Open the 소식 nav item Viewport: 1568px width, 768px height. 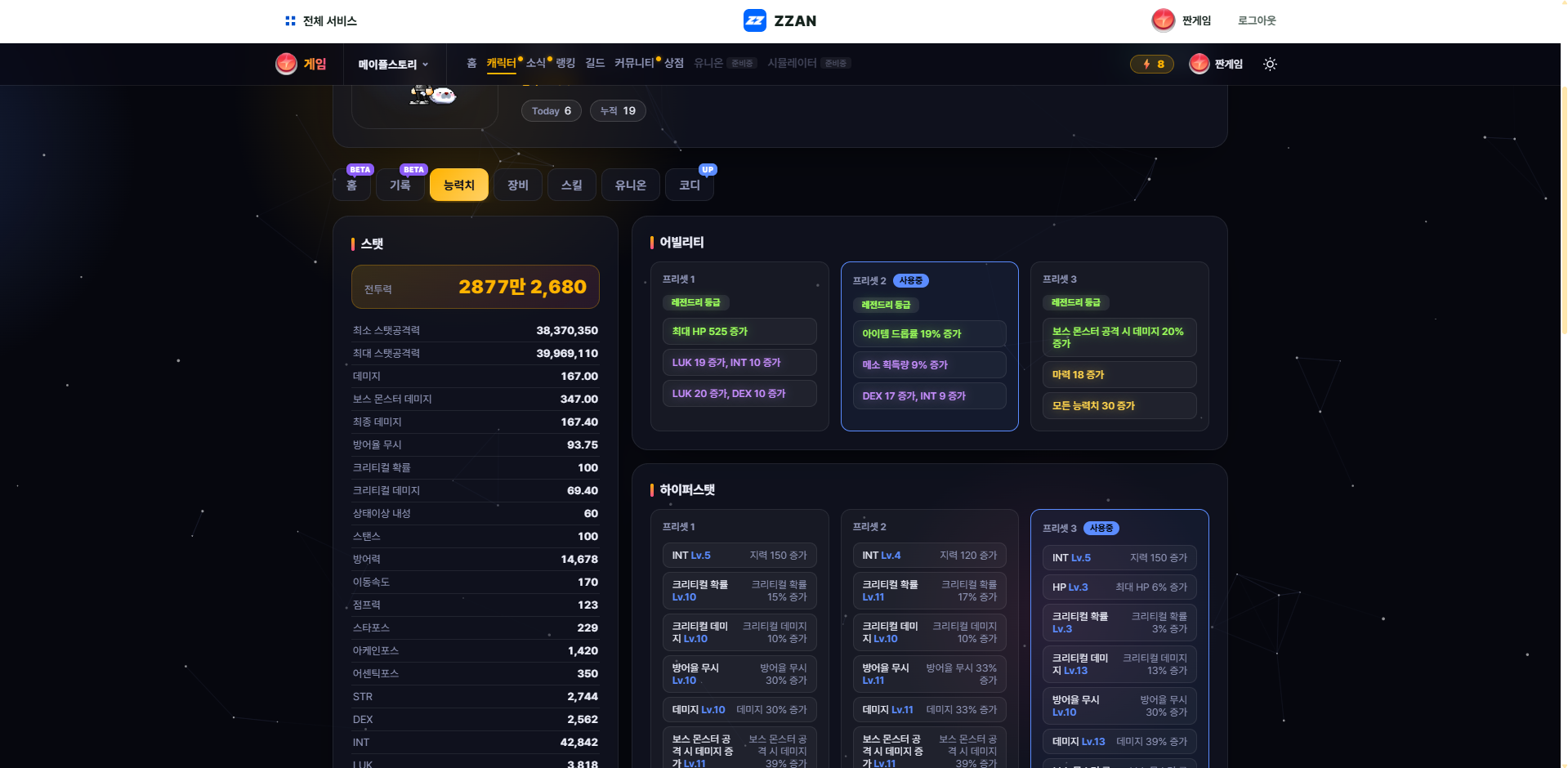(x=536, y=63)
